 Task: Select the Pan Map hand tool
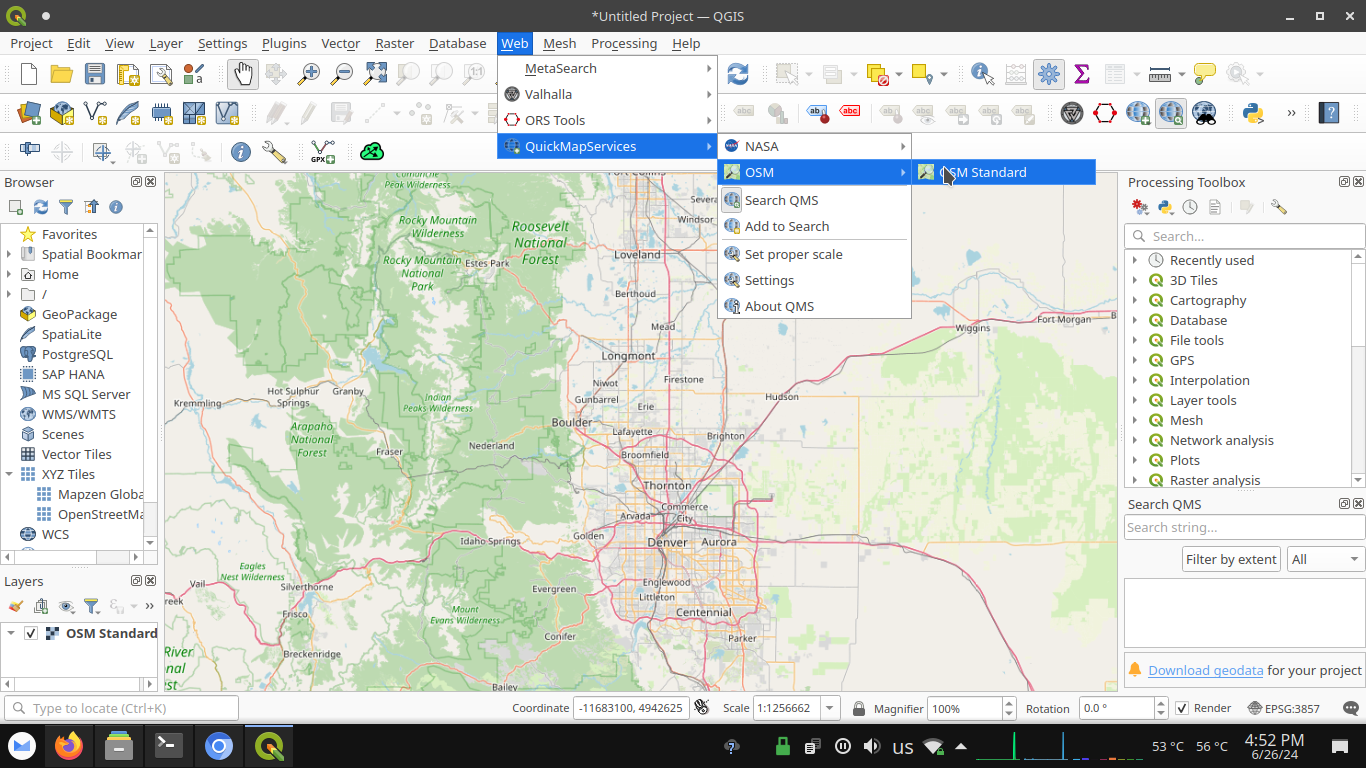point(243,74)
